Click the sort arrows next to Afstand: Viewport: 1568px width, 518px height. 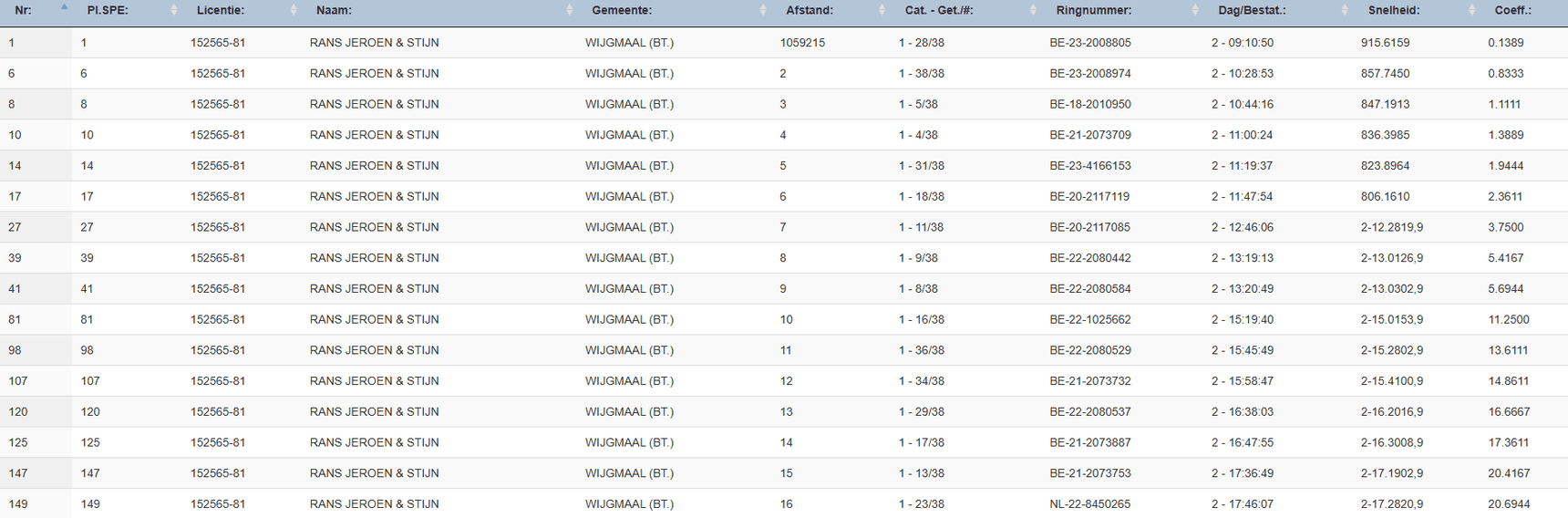[x=882, y=10]
